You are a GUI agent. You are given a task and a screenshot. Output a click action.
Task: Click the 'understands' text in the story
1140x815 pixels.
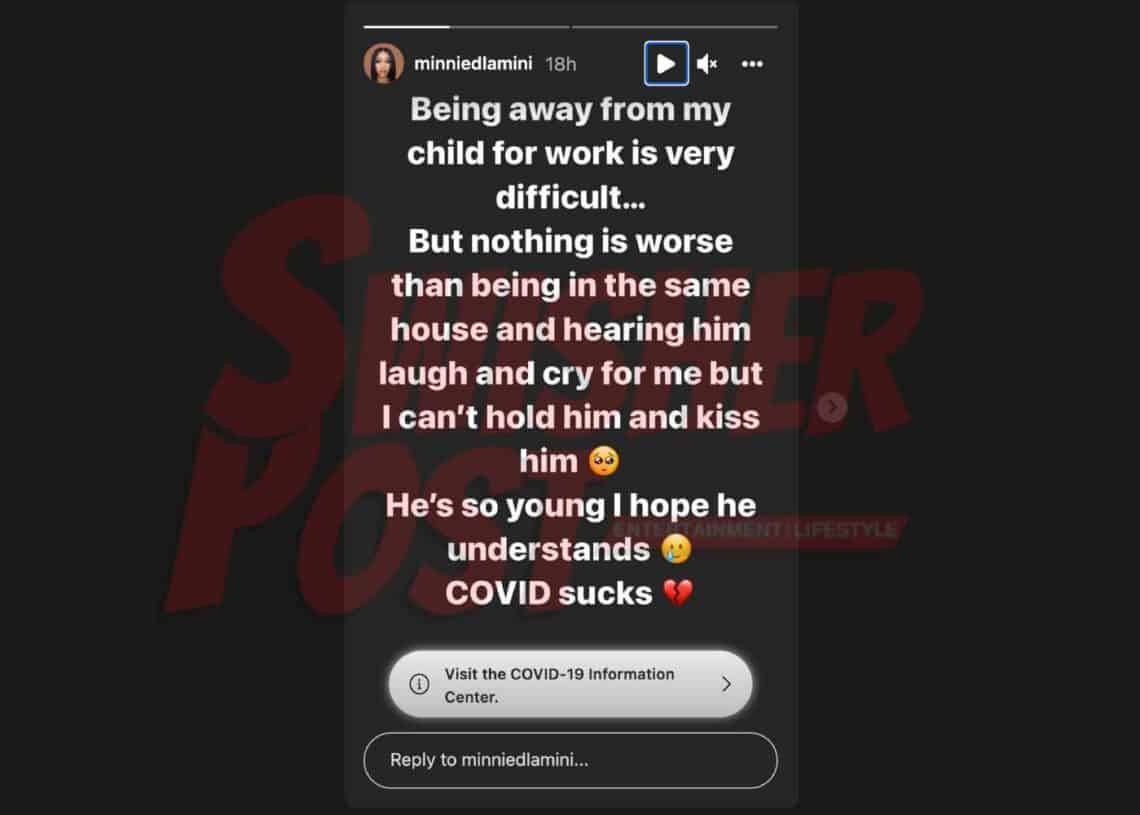549,550
